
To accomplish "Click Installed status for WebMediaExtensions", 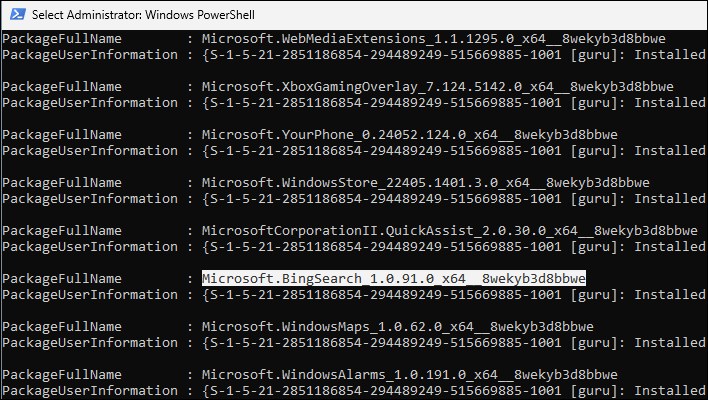I will pyautogui.click(x=670, y=55).
